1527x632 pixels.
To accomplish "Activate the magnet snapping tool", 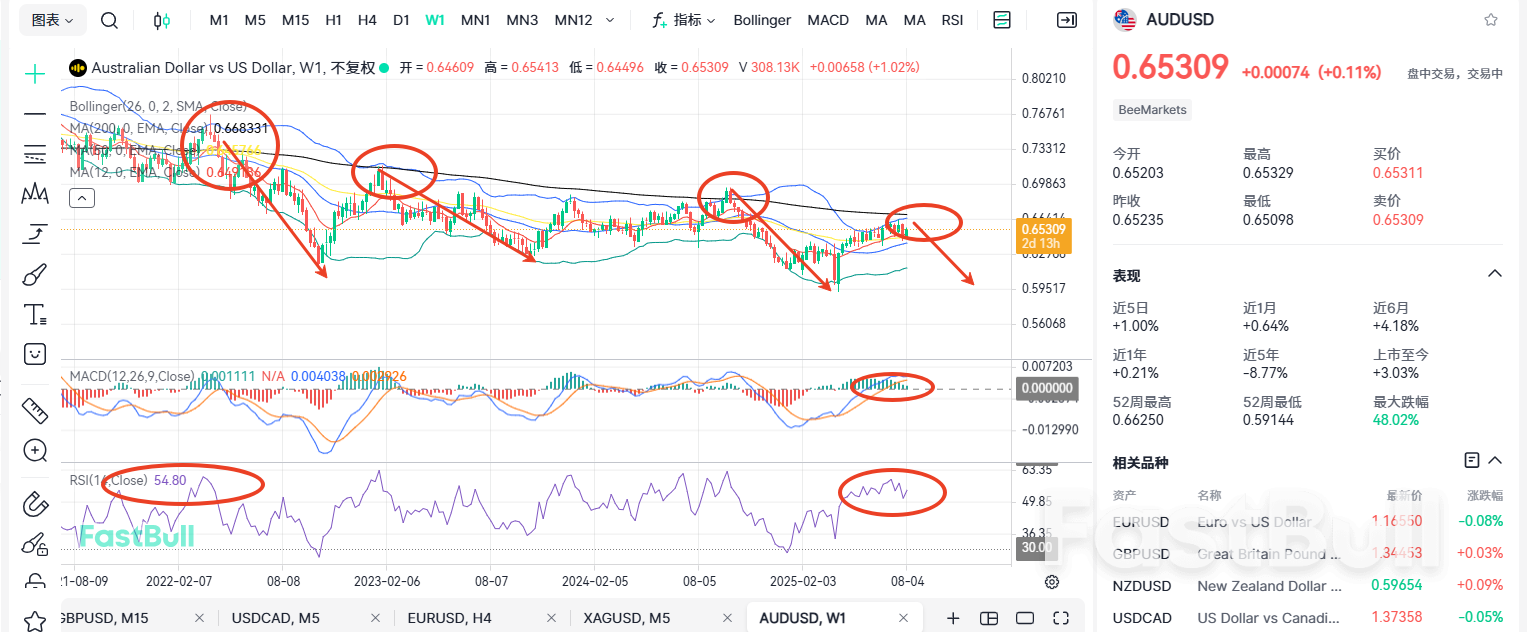I will pyautogui.click(x=34, y=504).
